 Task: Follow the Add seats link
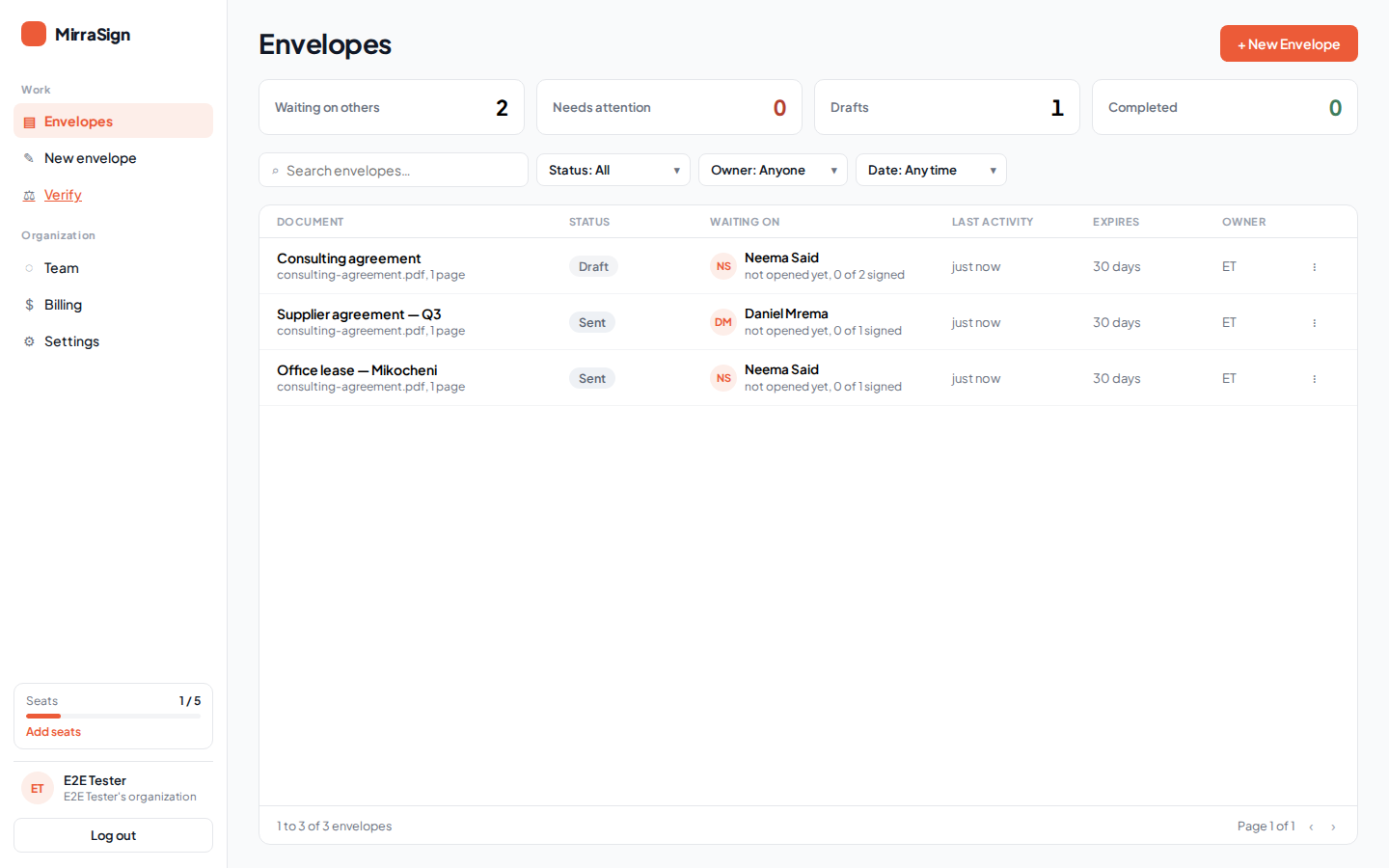point(53,732)
